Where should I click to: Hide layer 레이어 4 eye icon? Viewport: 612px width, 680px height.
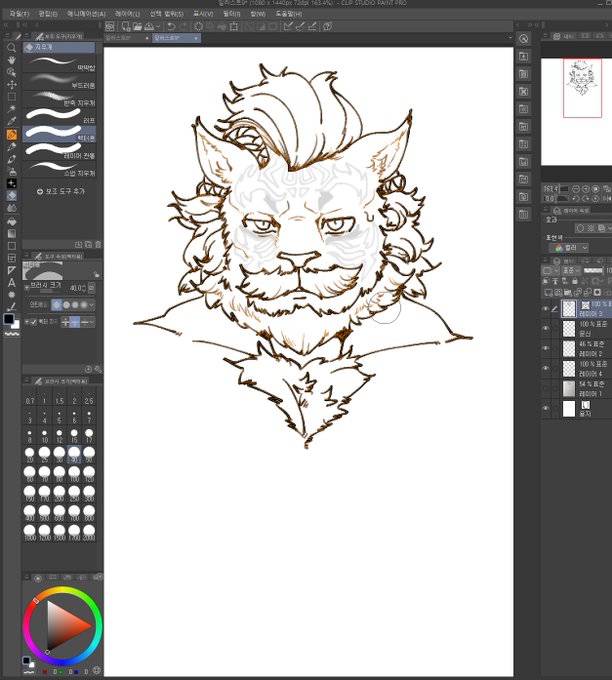(x=546, y=368)
